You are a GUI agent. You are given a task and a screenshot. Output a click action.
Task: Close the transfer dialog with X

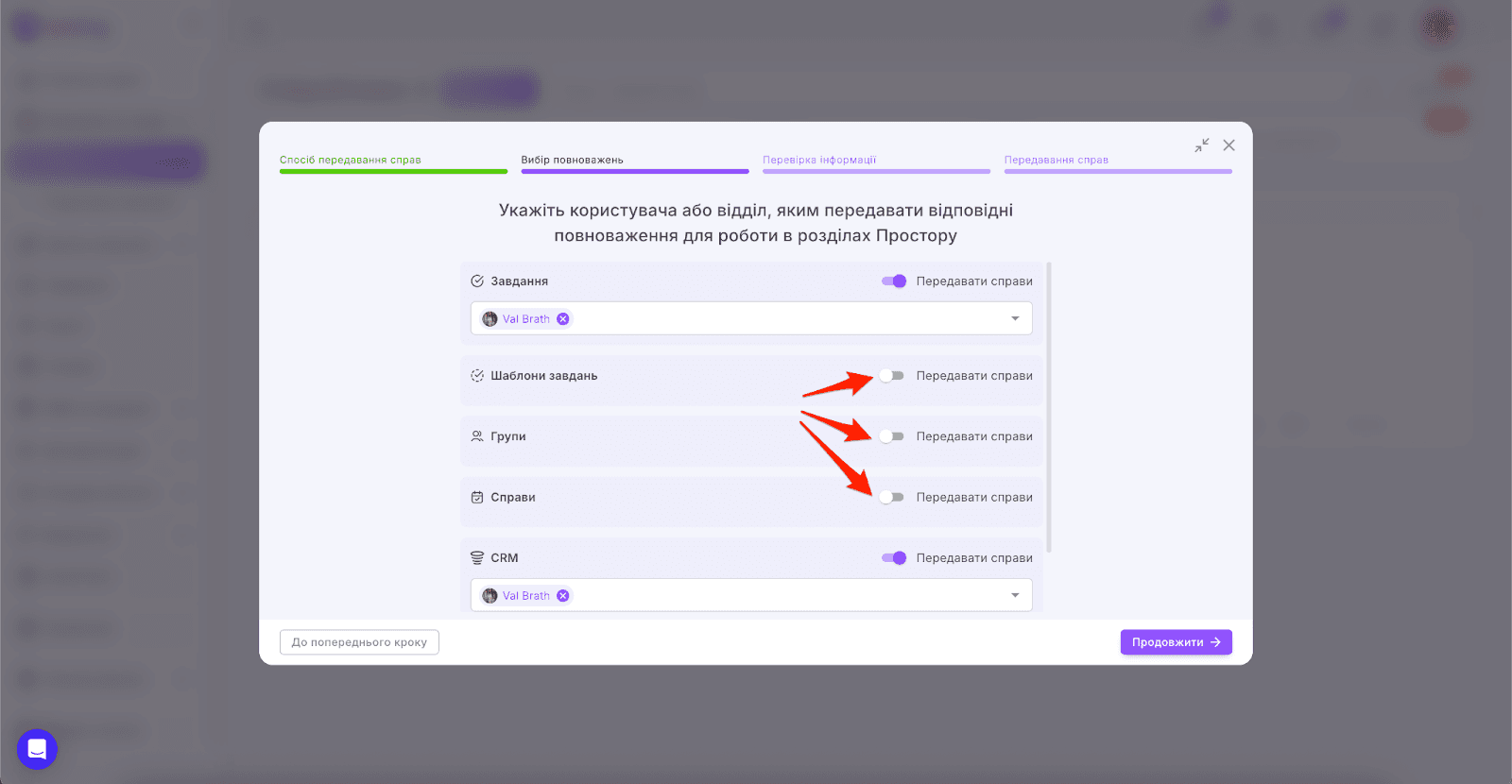point(1228,145)
